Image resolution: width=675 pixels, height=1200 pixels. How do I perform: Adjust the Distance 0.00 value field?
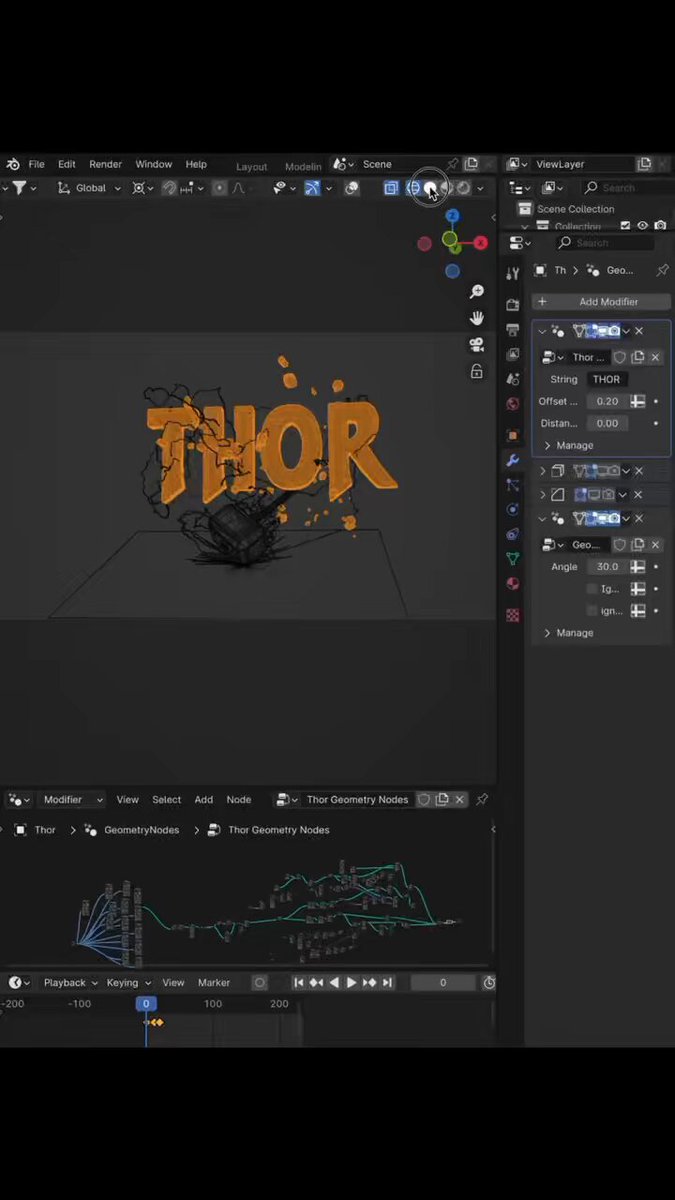pyautogui.click(x=606, y=423)
